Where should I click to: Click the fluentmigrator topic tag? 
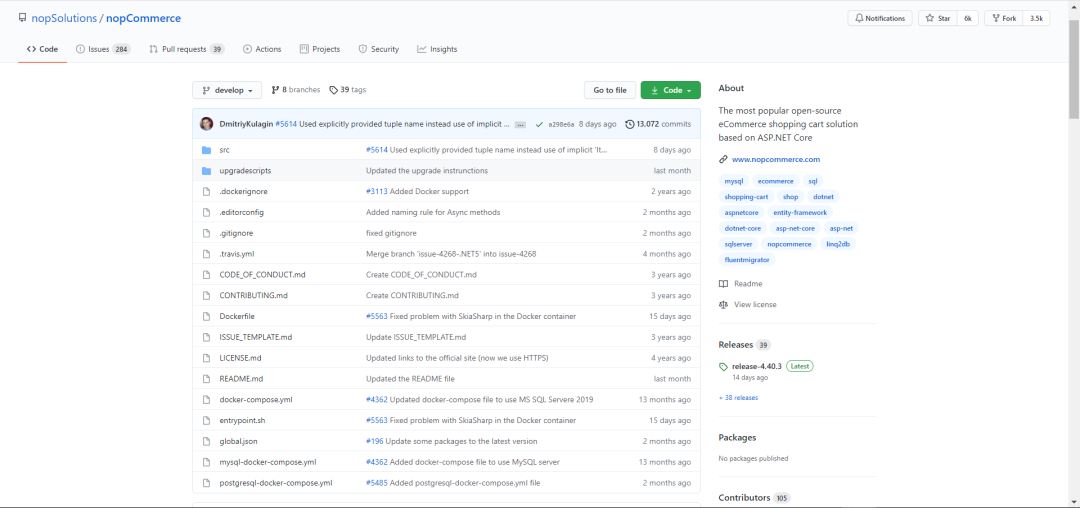pos(747,260)
